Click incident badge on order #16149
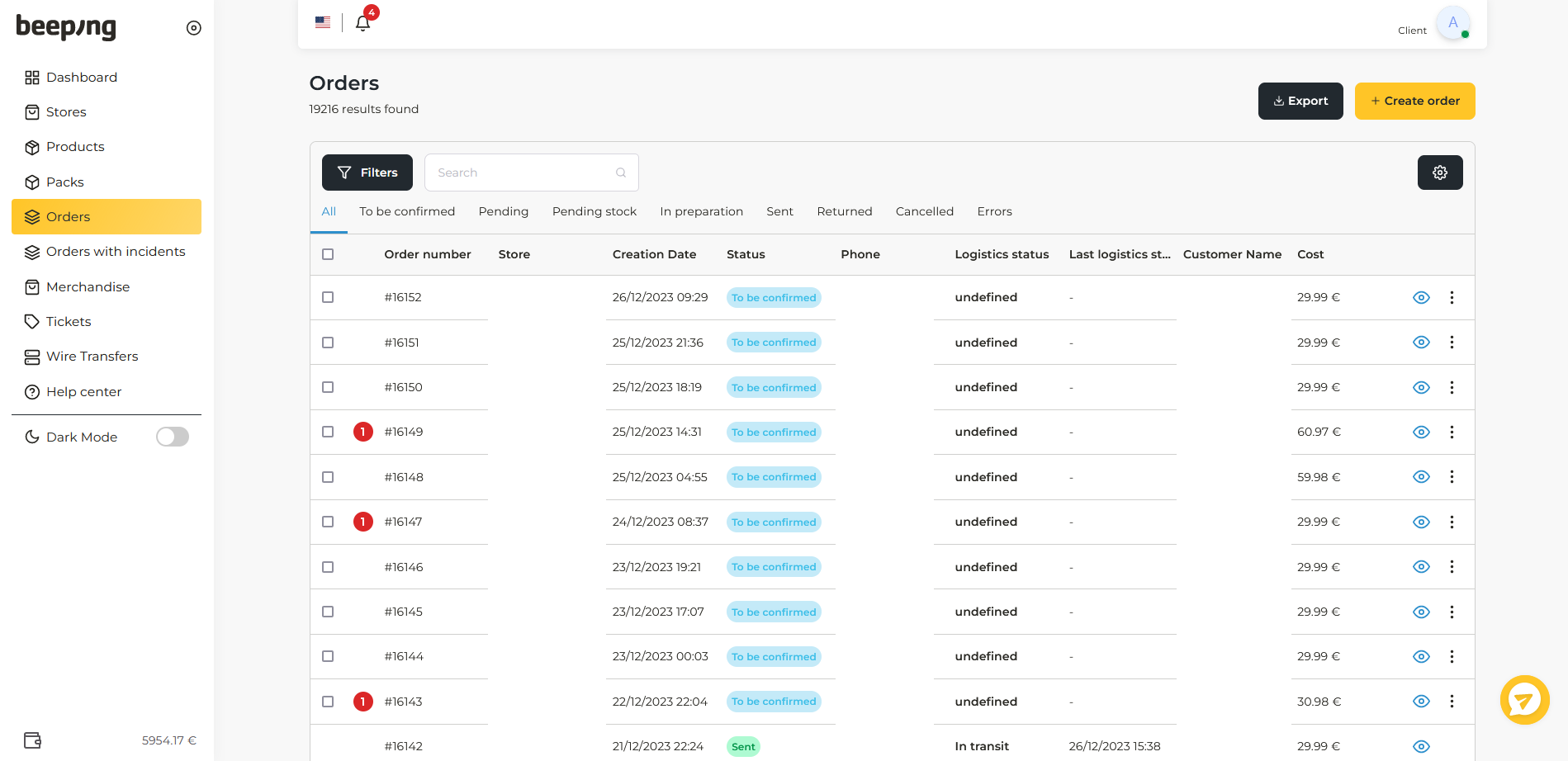The height and width of the screenshot is (761, 1568). 362,432
